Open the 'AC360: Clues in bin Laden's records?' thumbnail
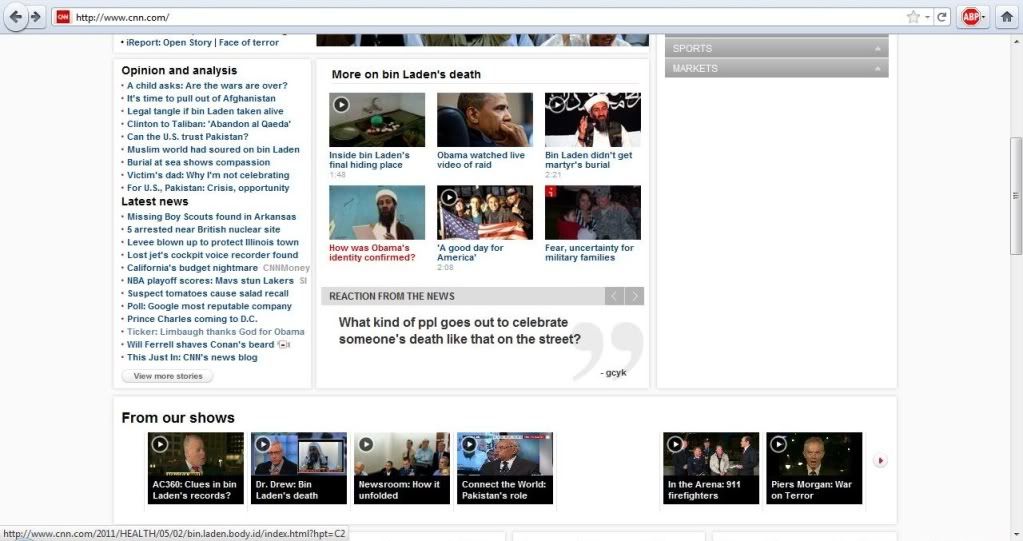The height and width of the screenshot is (541, 1023). (195, 467)
